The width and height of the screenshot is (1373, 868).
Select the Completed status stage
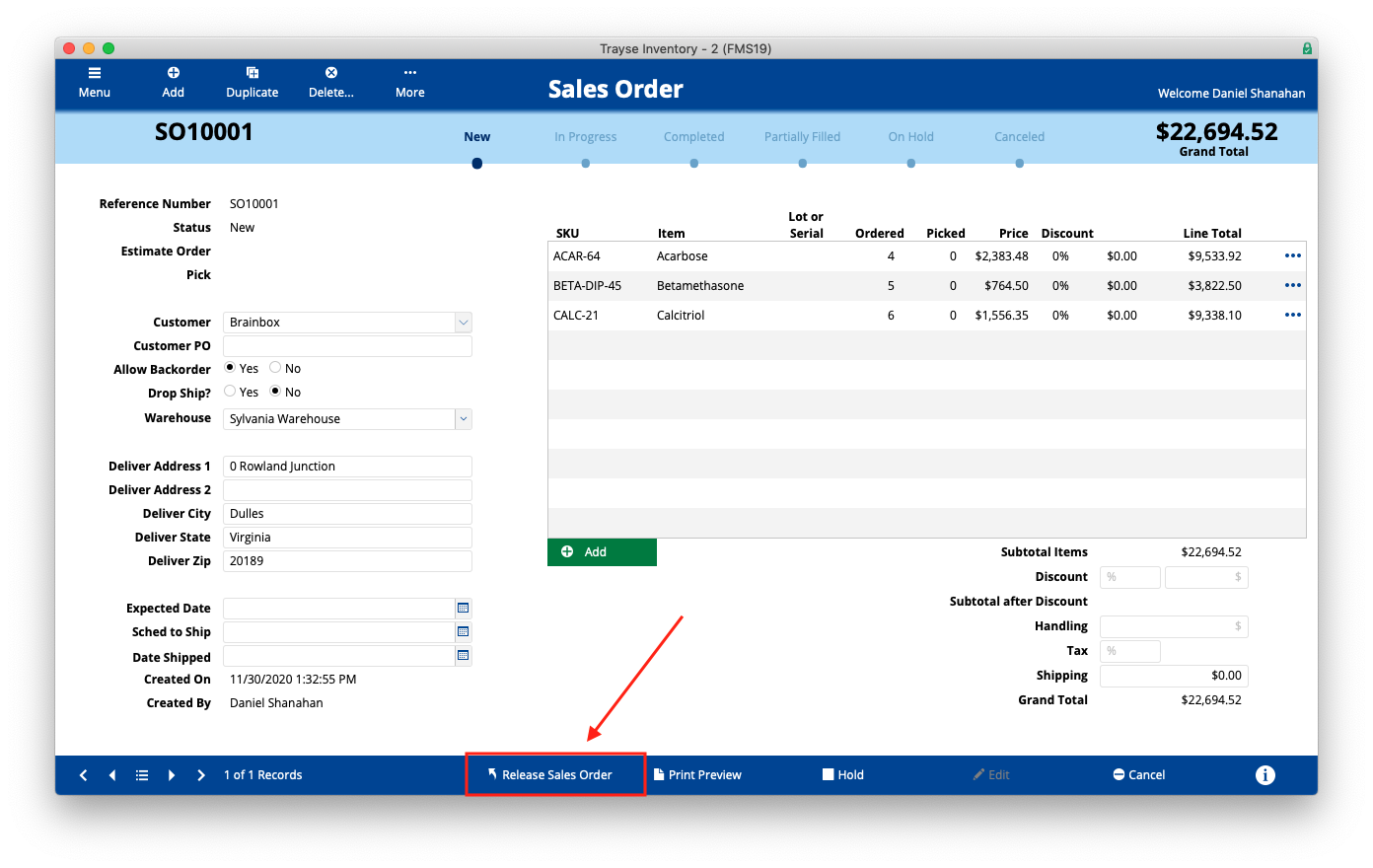[x=694, y=137]
